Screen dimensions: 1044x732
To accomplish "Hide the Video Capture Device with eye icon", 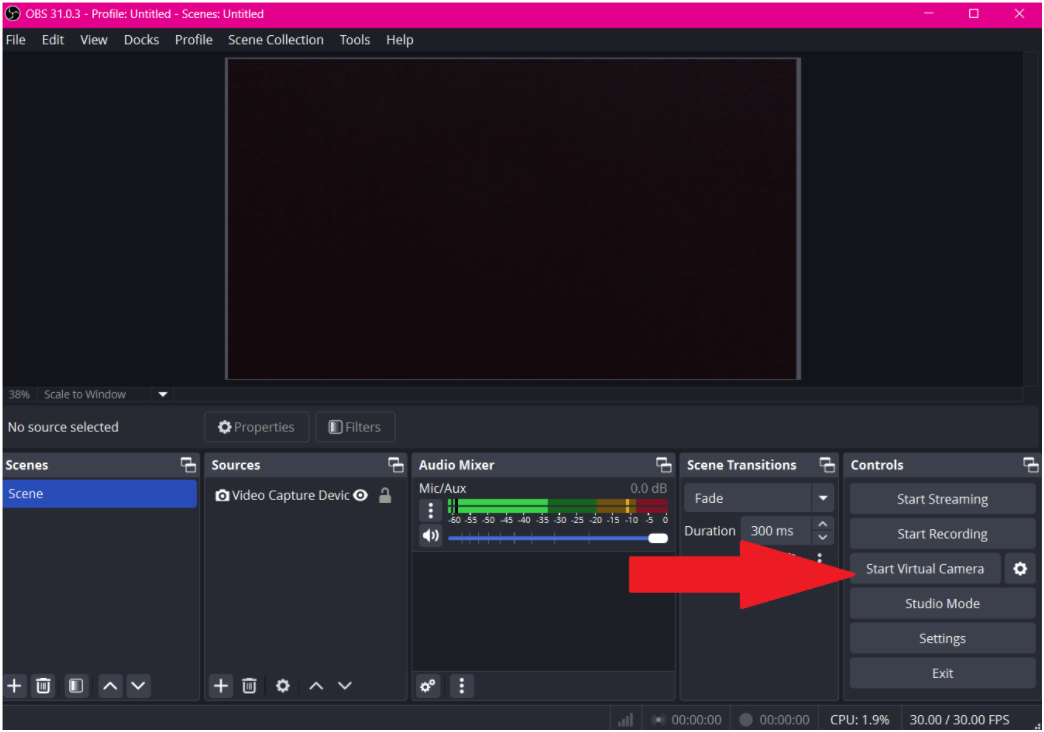I will pyautogui.click(x=360, y=496).
